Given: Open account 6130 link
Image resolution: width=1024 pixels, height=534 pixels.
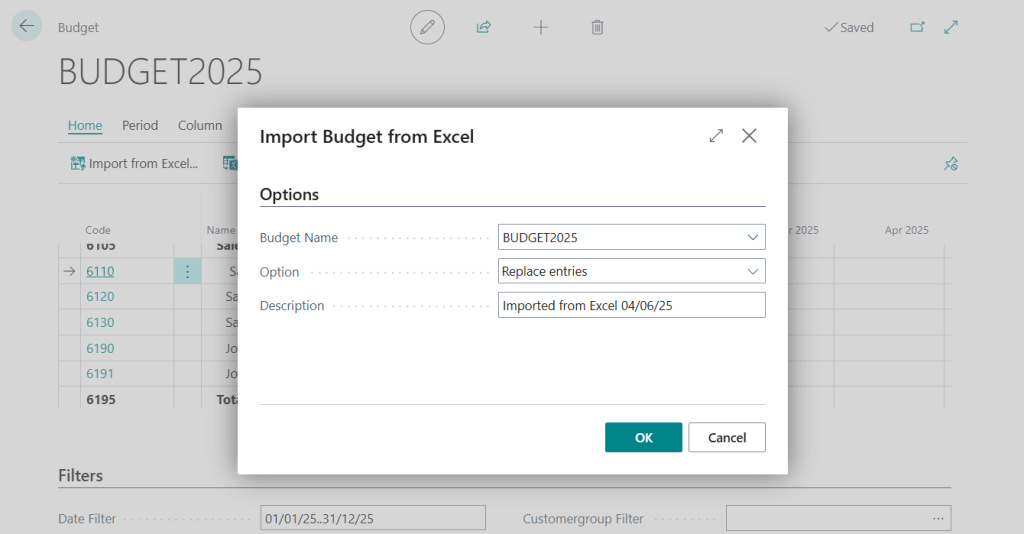Looking at the screenshot, I should (100, 322).
